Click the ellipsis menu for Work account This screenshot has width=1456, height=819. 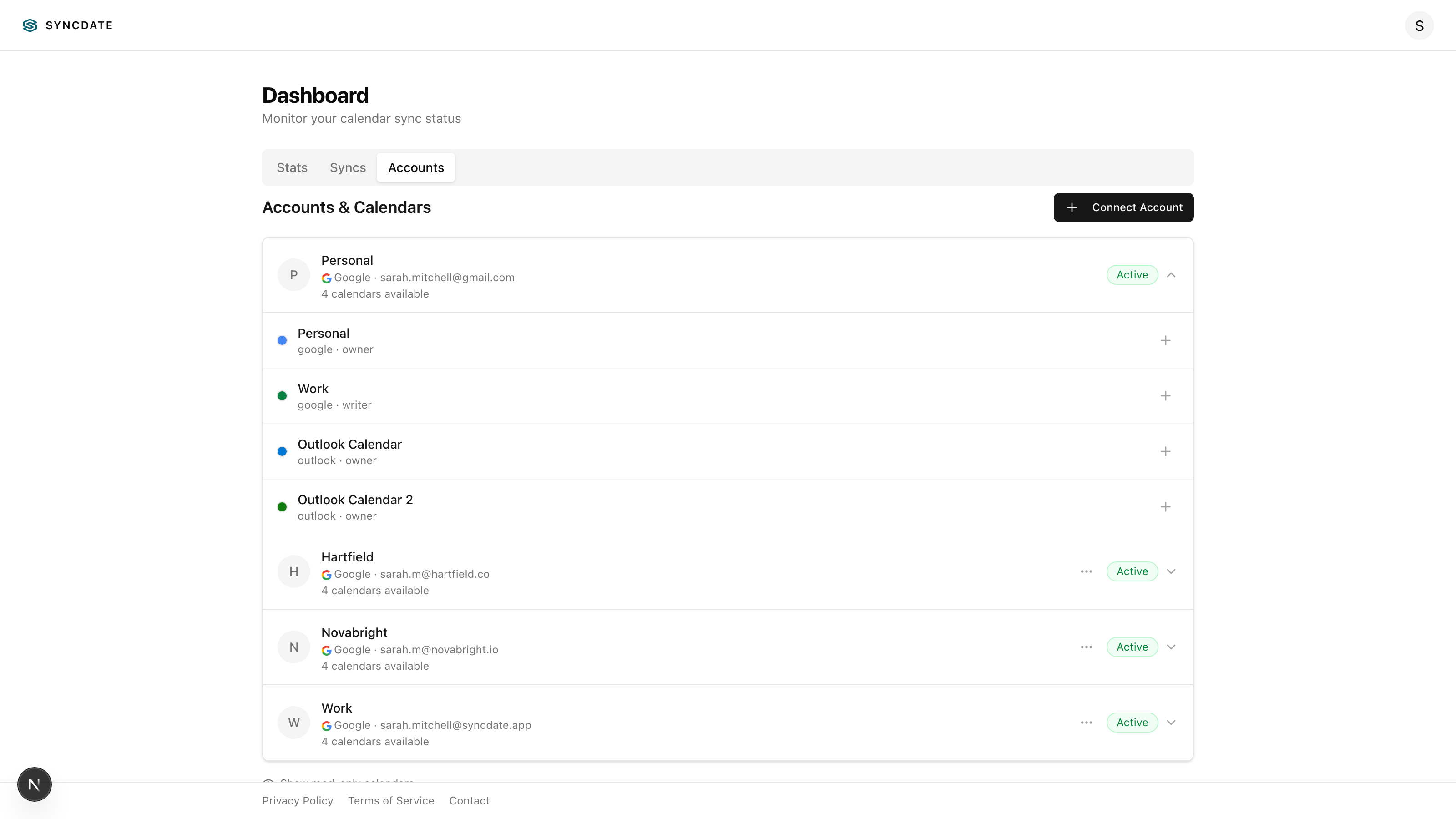(x=1086, y=723)
